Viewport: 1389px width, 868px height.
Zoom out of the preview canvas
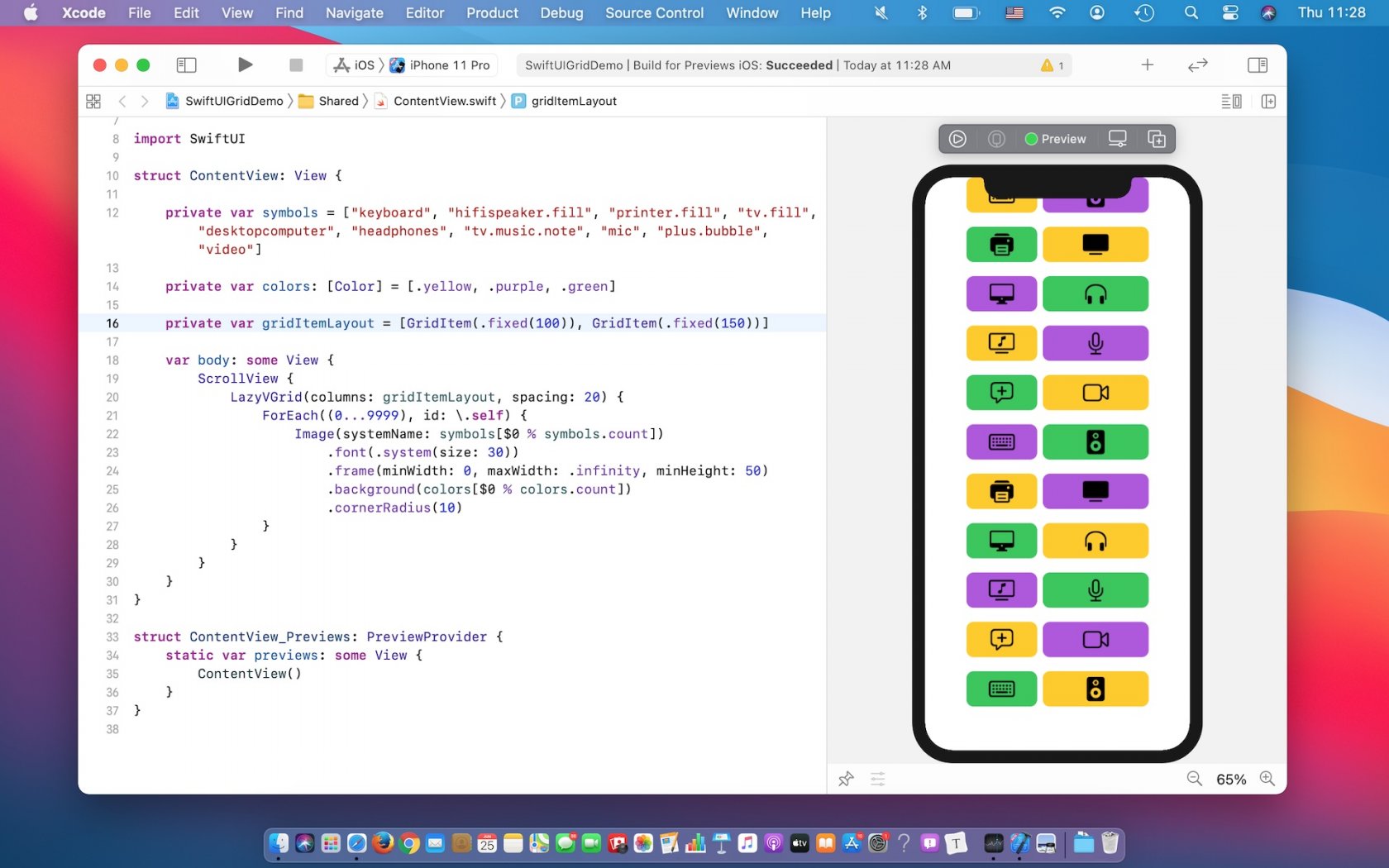[1194, 779]
